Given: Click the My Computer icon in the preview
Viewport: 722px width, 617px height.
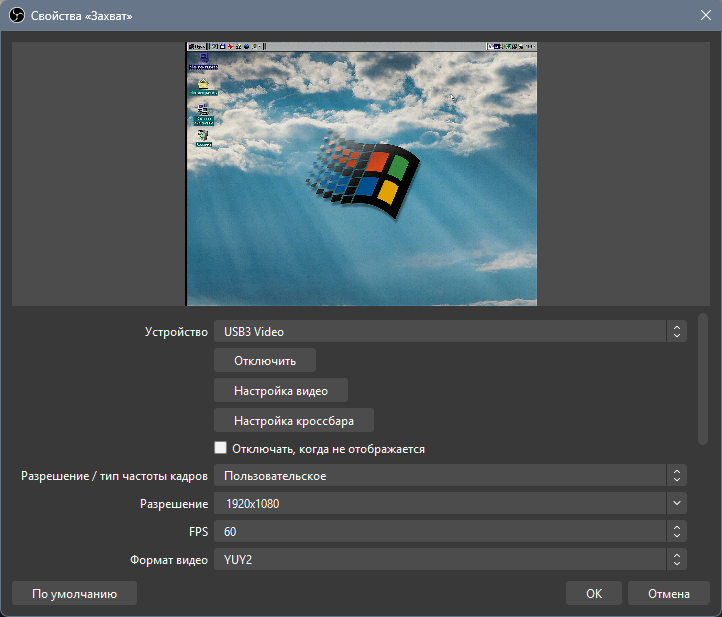Looking at the screenshot, I should click(x=203, y=60).
